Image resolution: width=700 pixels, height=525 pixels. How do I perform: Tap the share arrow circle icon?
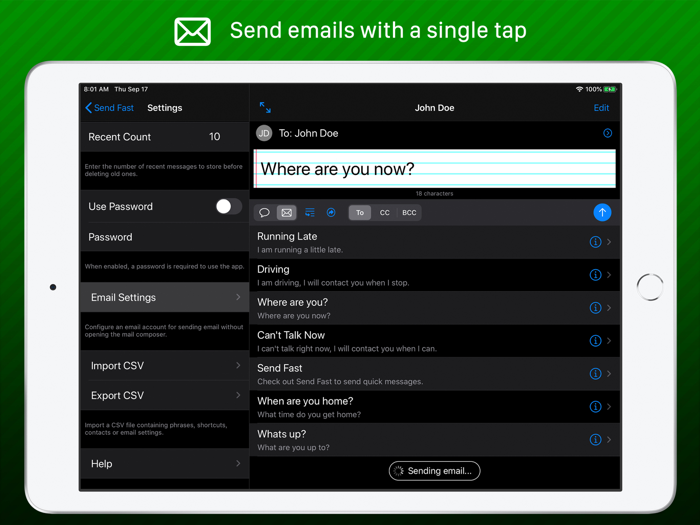click(x=331, y=212)
